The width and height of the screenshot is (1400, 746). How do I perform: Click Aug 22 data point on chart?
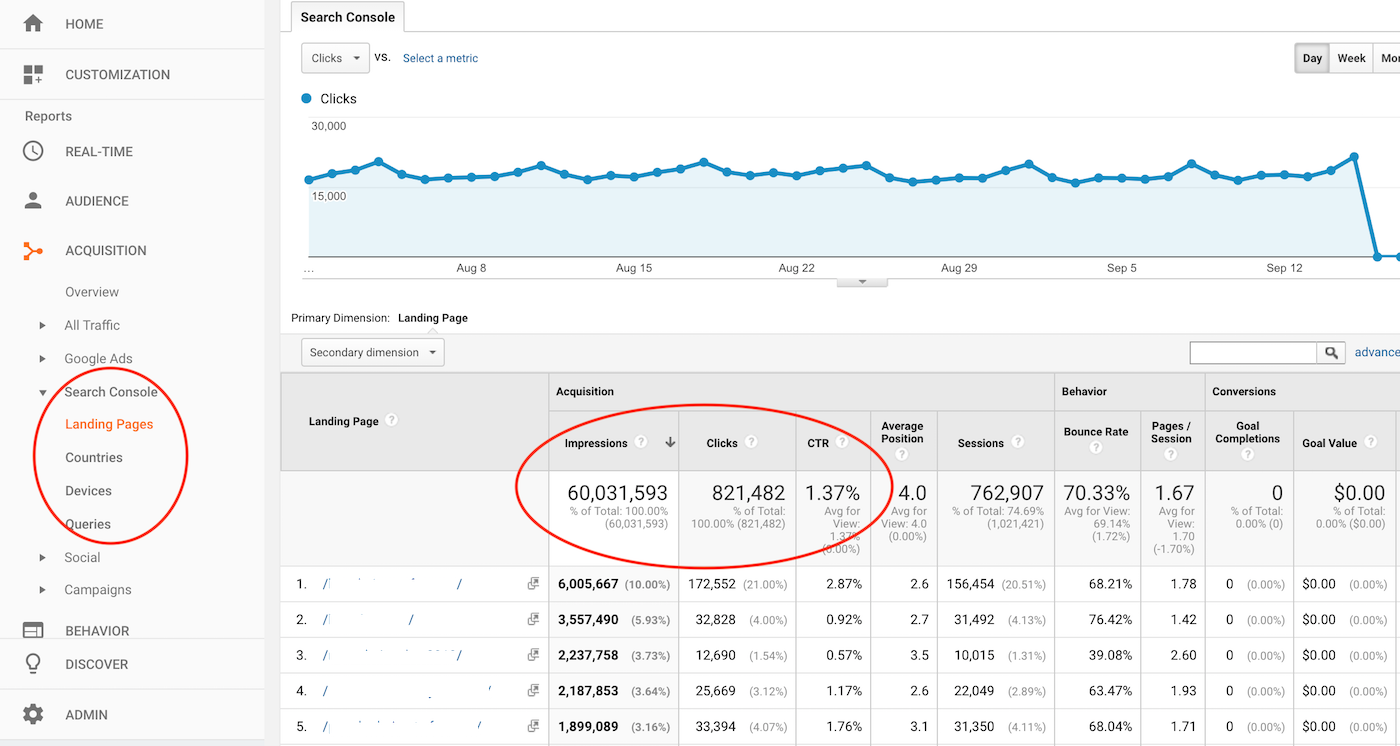[x=796, y=176]
